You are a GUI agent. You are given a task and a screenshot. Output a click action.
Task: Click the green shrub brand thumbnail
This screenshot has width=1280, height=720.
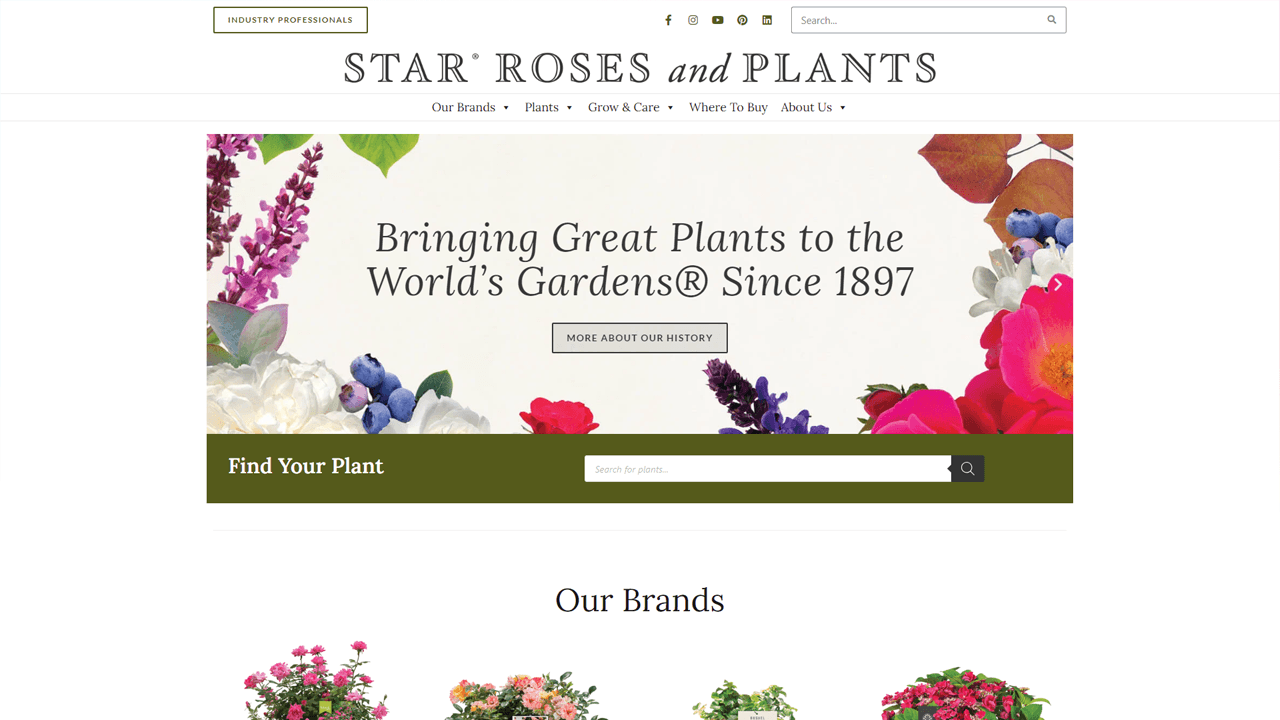click(x=745, y=699)
